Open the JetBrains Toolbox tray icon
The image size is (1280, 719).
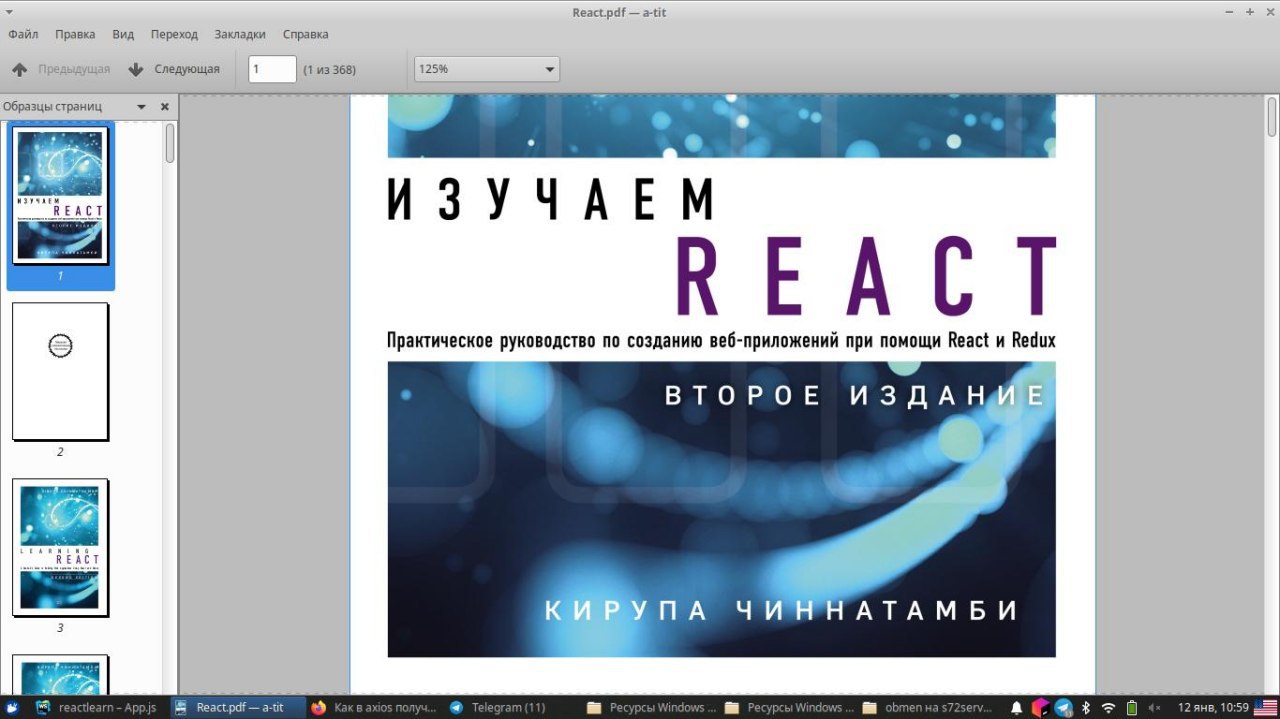click(1040, 707)
